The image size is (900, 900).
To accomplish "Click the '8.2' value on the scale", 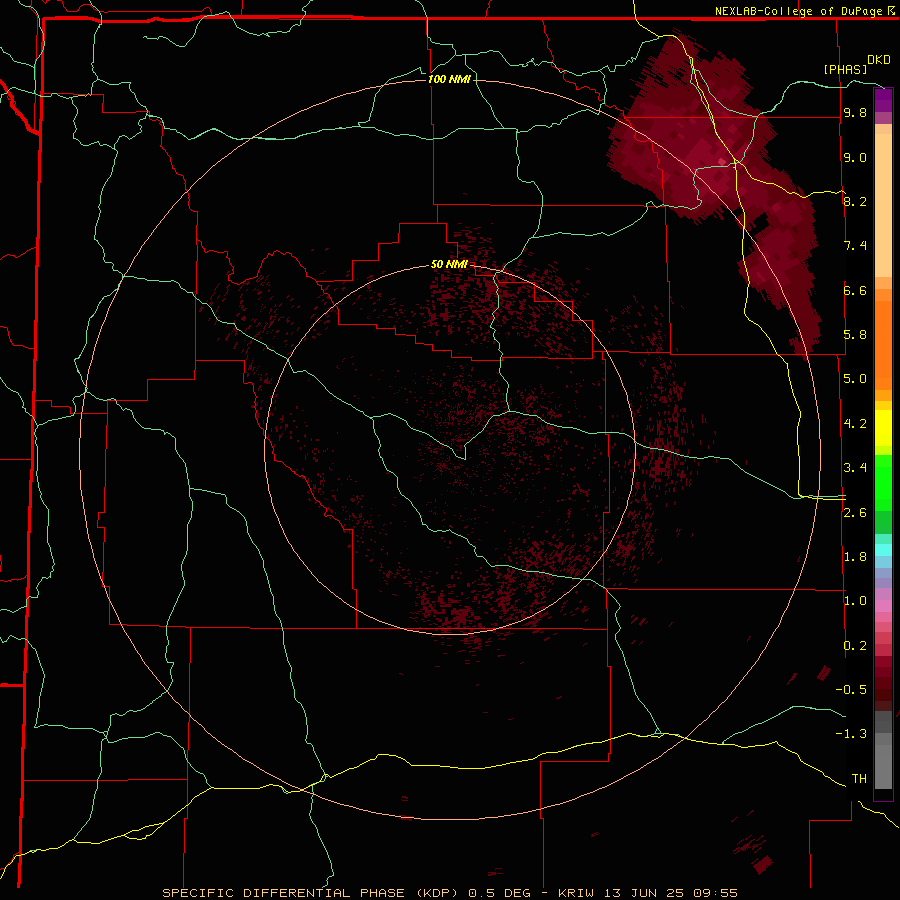I will tap(855, 201).
